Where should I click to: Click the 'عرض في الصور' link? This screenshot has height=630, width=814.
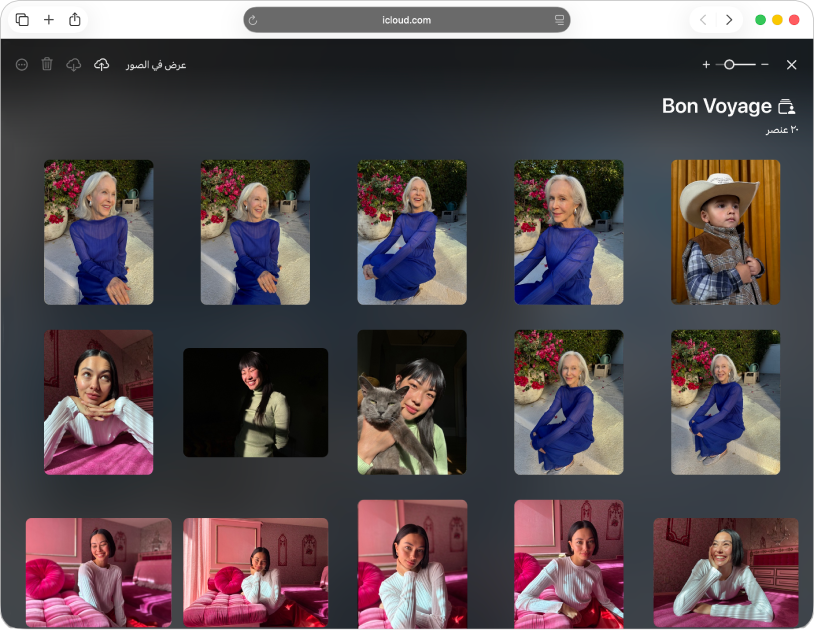156,65
